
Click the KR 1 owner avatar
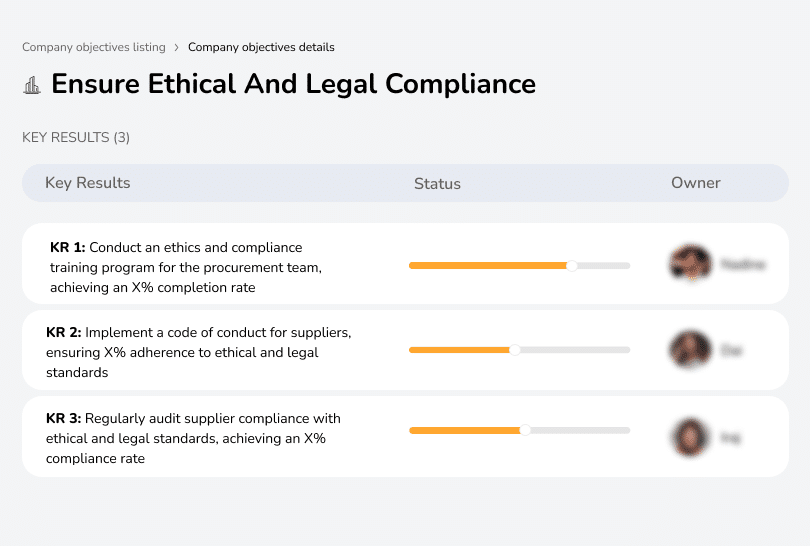tap(691, 263)
